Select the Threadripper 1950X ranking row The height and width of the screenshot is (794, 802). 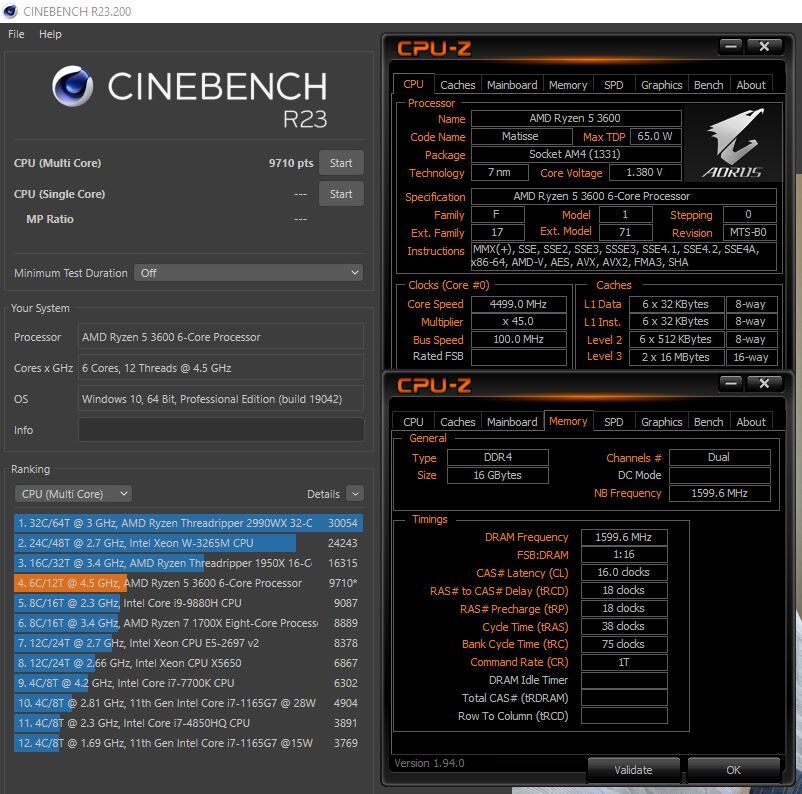[x=188, y=563]
